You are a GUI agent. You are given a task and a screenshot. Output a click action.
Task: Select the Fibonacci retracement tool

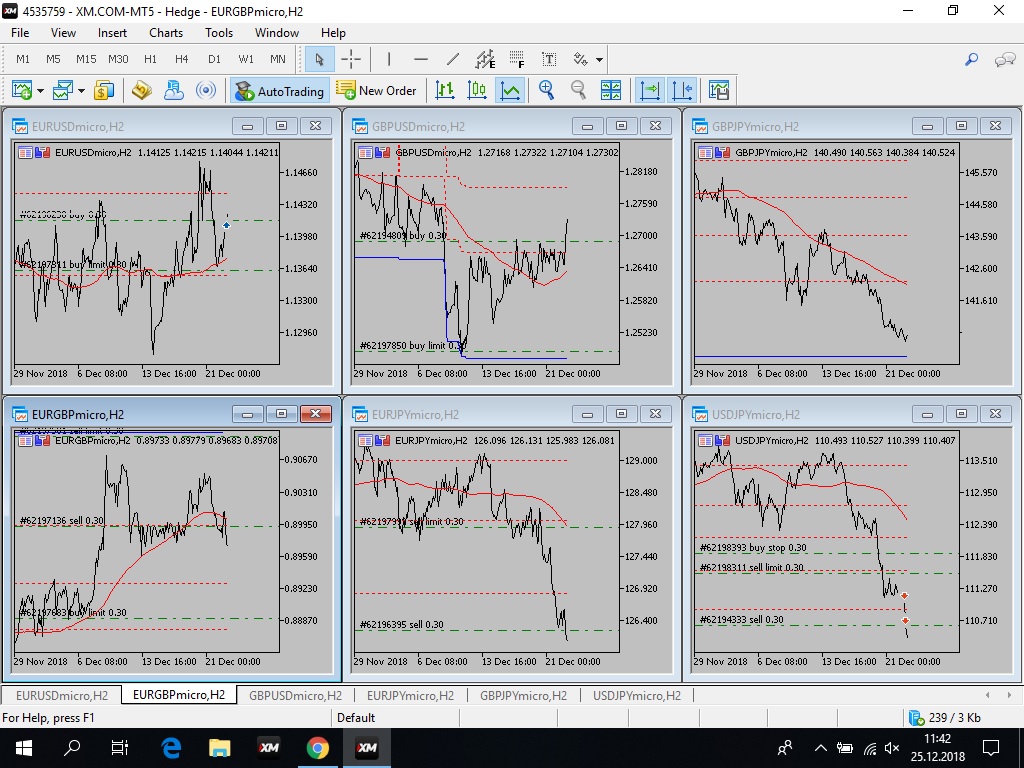click(x=517, y=59)
